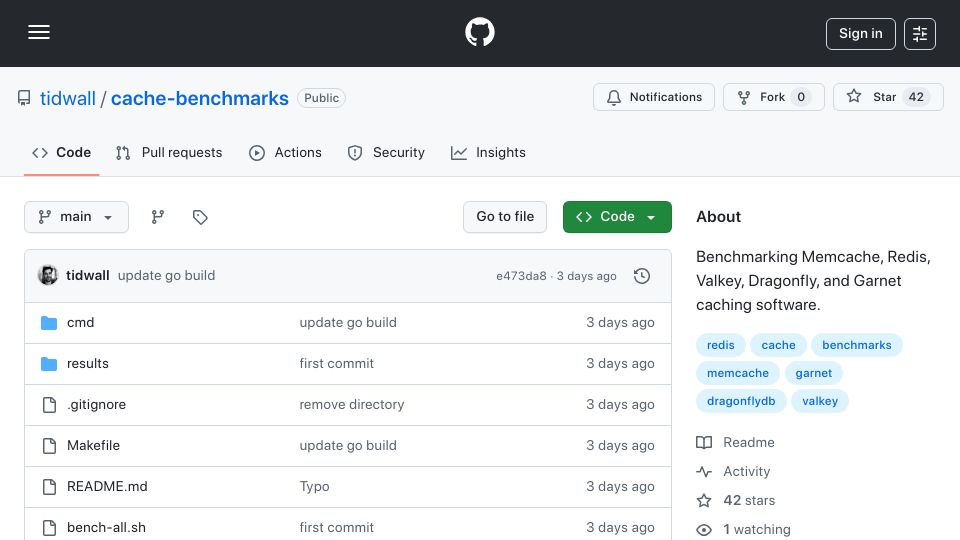Go to the GitHub homepage logo
Screen dimensions: 960x540
479,32
